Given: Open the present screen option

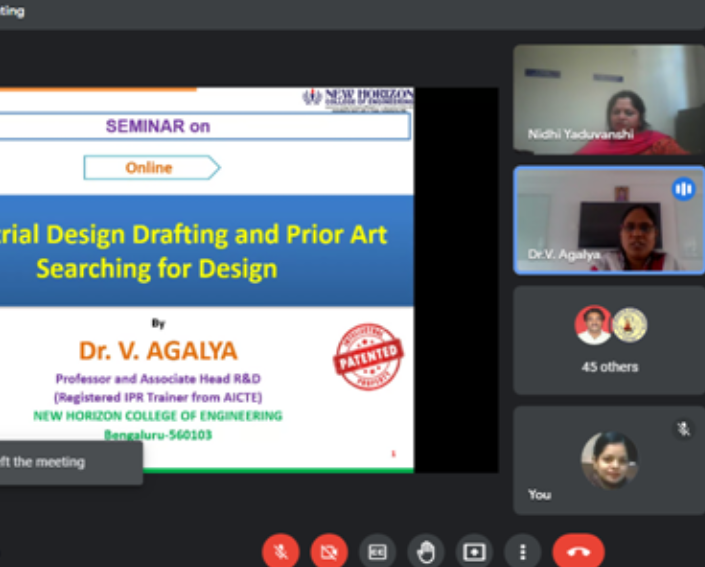Looking at the screenshot, I should pyautogui.click(x=474, y=551).
